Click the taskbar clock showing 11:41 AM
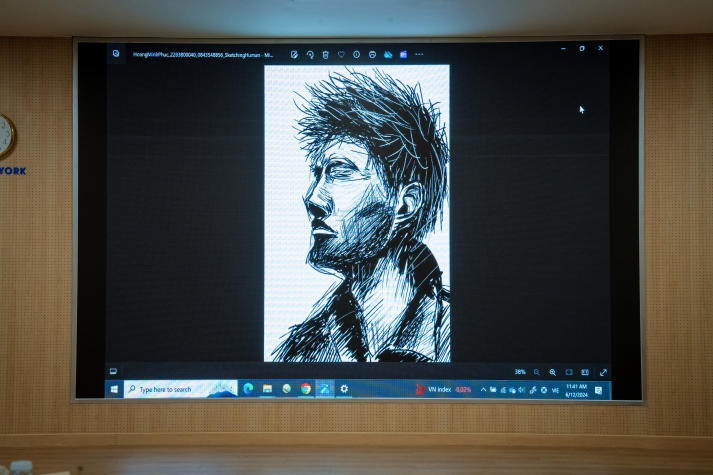Viewport: 713px width, 475px height. point(576,390)
